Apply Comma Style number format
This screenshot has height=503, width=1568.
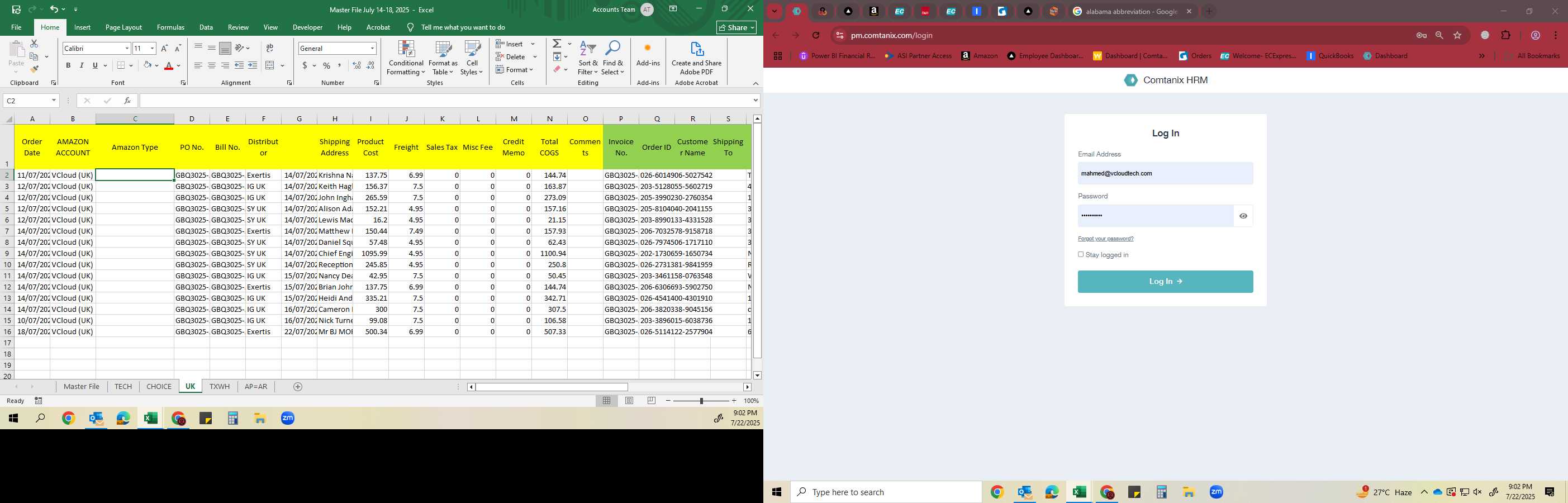pos(340,65)
